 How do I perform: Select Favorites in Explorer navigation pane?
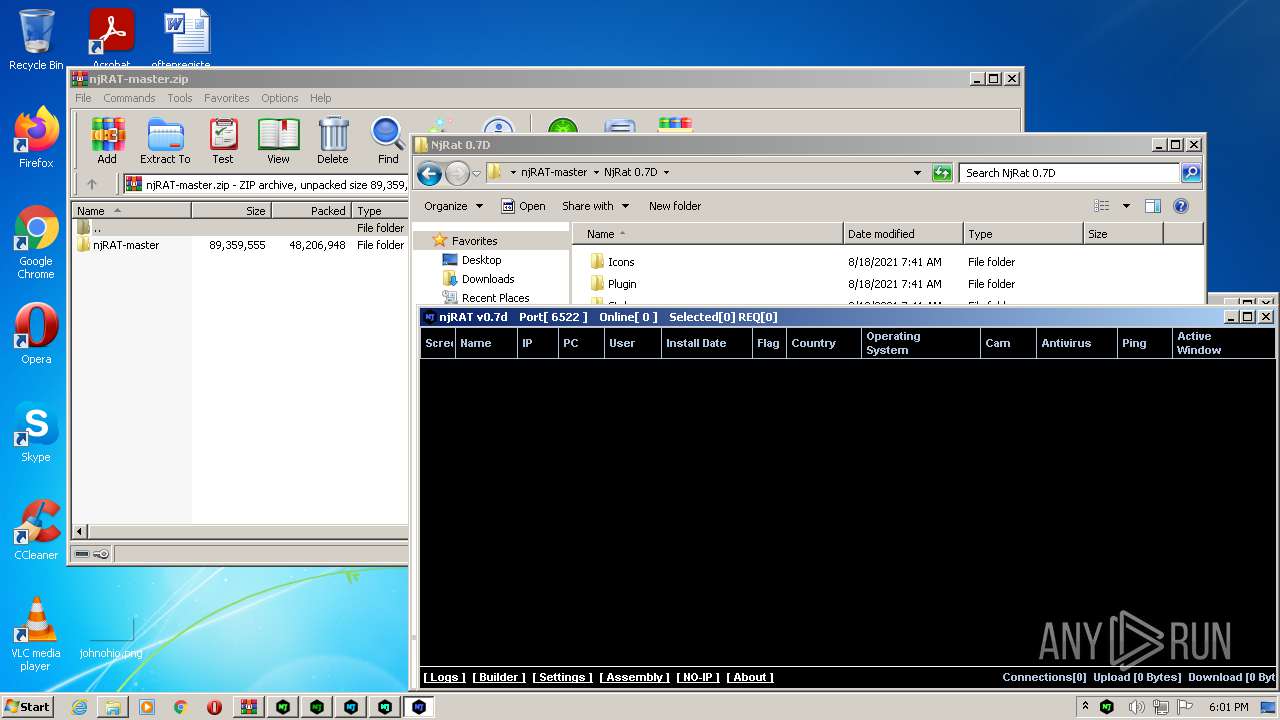tap(474, 241)
